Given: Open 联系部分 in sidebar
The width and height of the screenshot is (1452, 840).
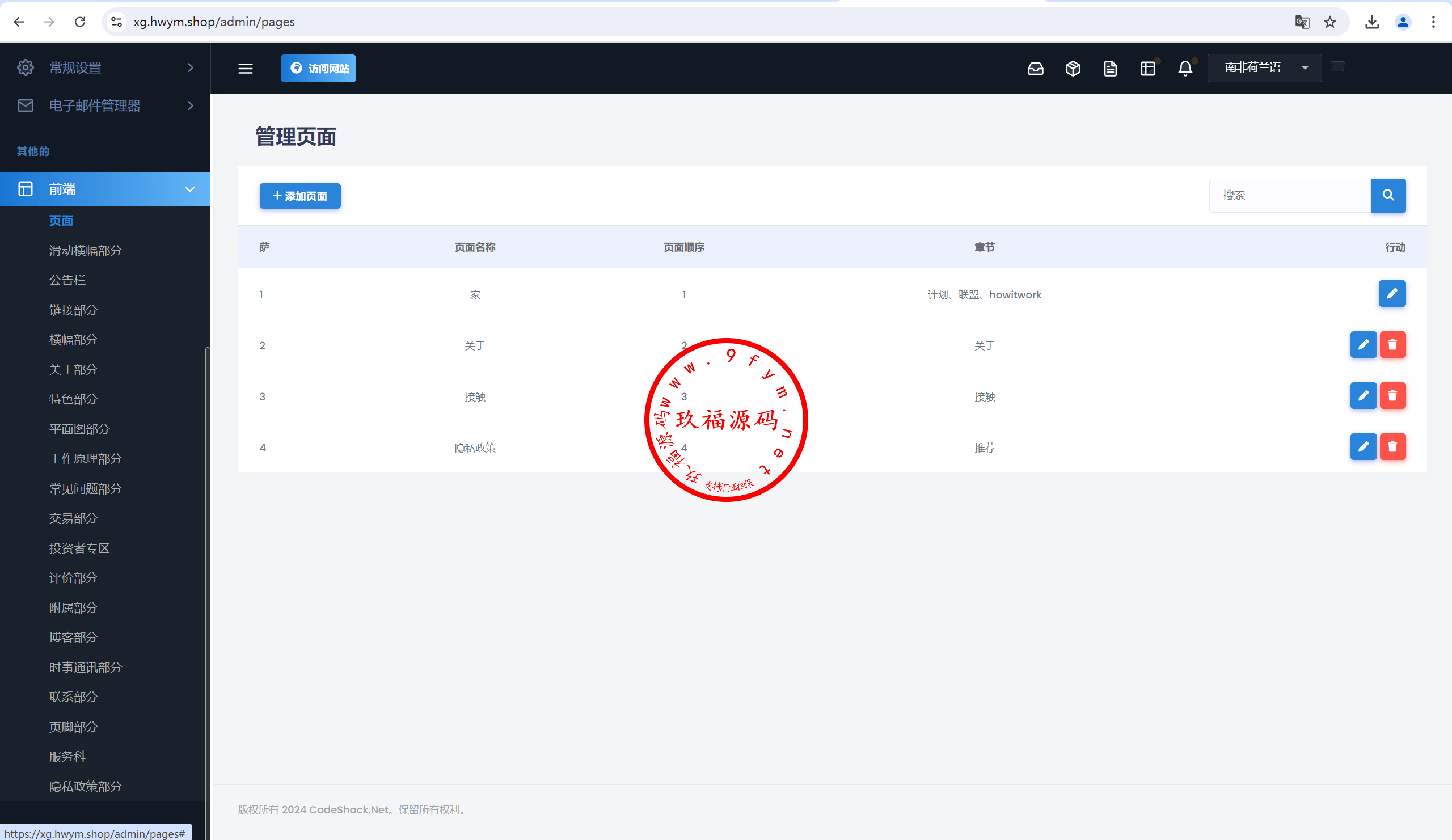Looking at the screenshot, I should click(73, 697).
